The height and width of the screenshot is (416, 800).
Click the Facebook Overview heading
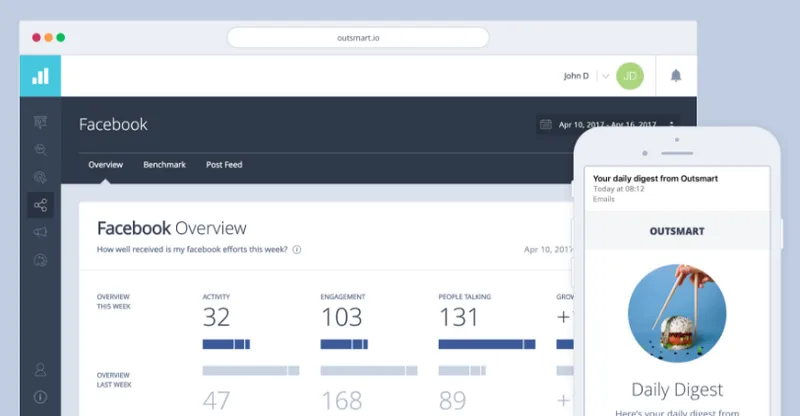[x=171, y=228]
